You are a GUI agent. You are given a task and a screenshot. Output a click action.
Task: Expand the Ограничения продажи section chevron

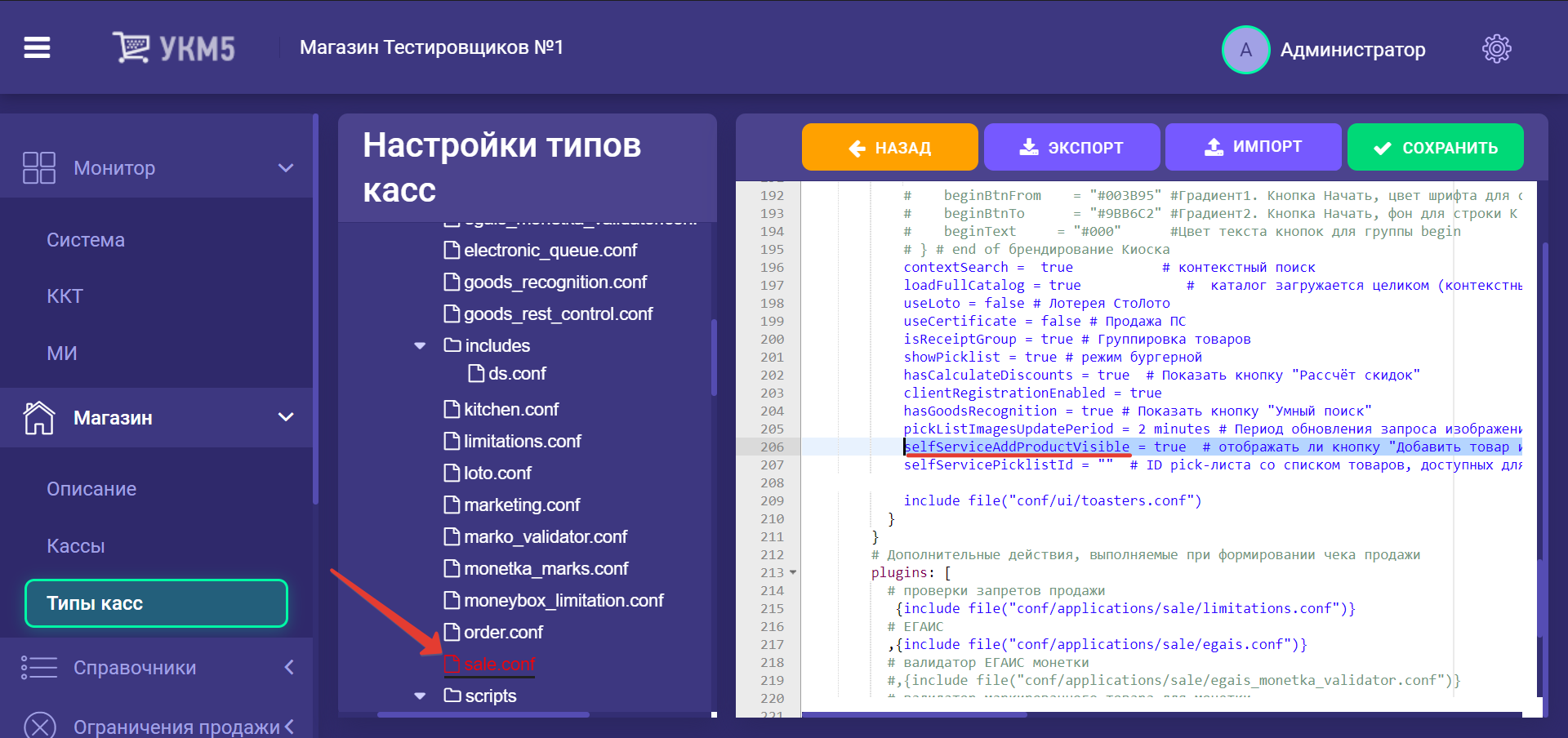[289, 727]
